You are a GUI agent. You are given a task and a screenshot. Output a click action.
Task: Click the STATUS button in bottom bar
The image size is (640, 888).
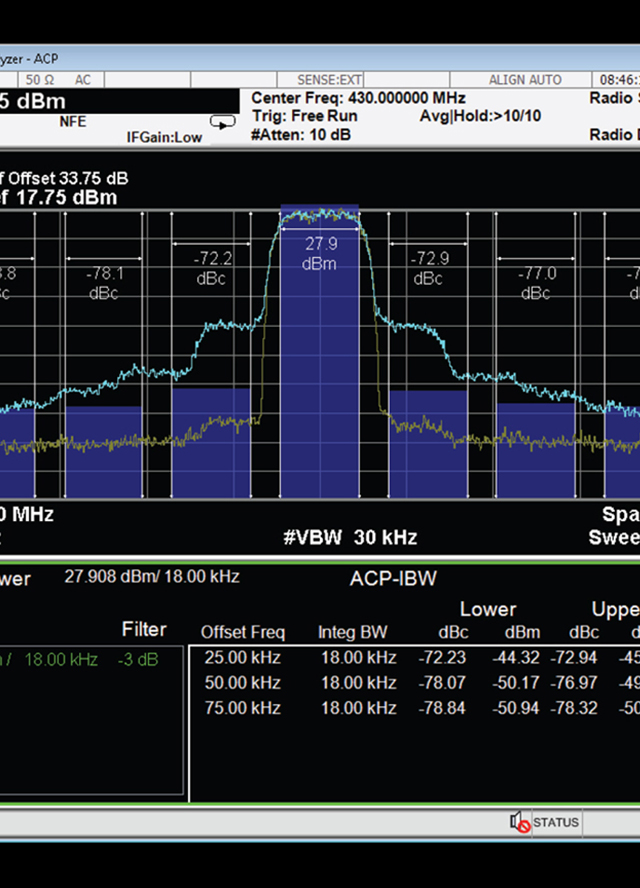555,822
